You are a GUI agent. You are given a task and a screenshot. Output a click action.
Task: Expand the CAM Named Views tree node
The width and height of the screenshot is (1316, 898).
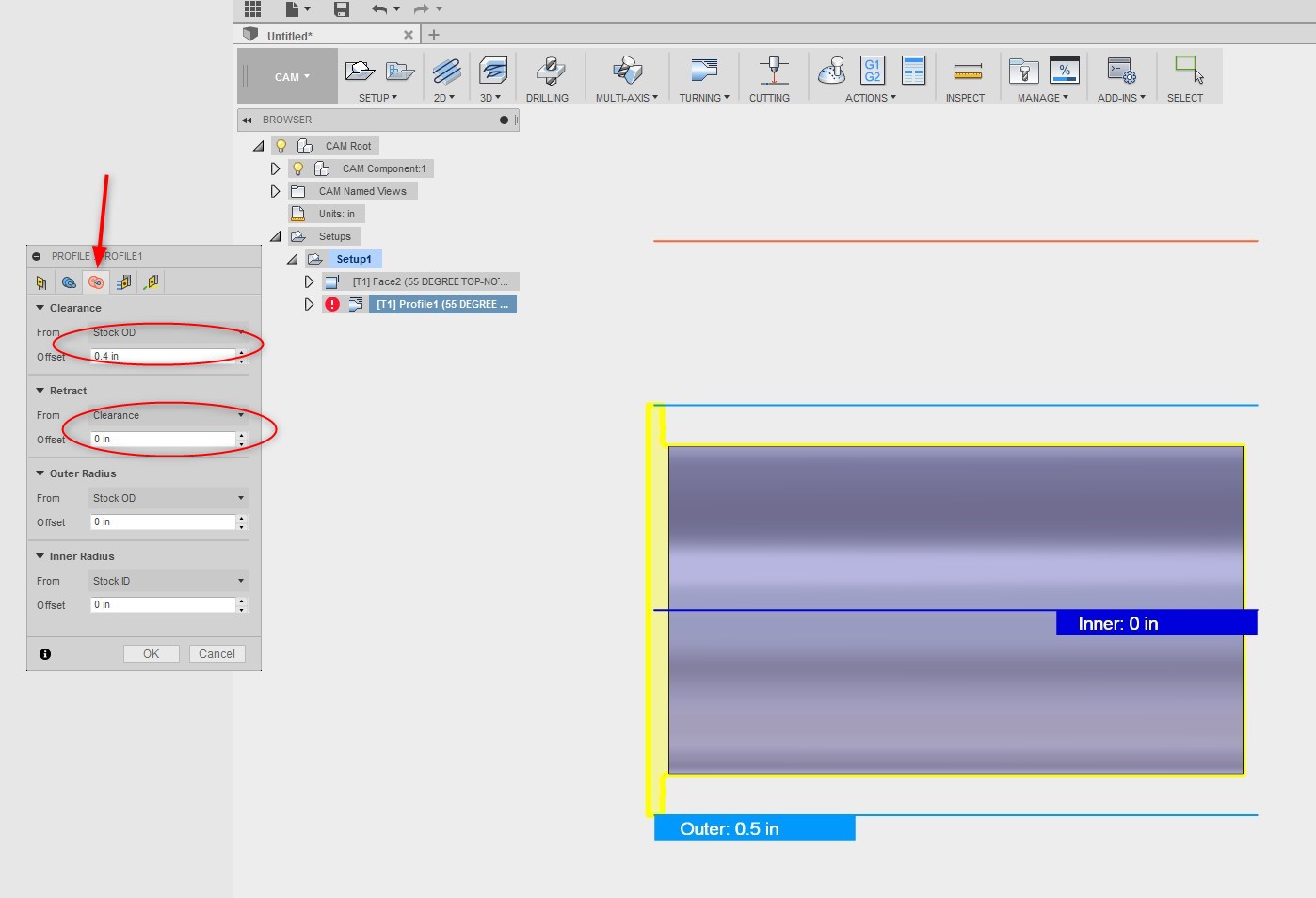pos(275,191)
